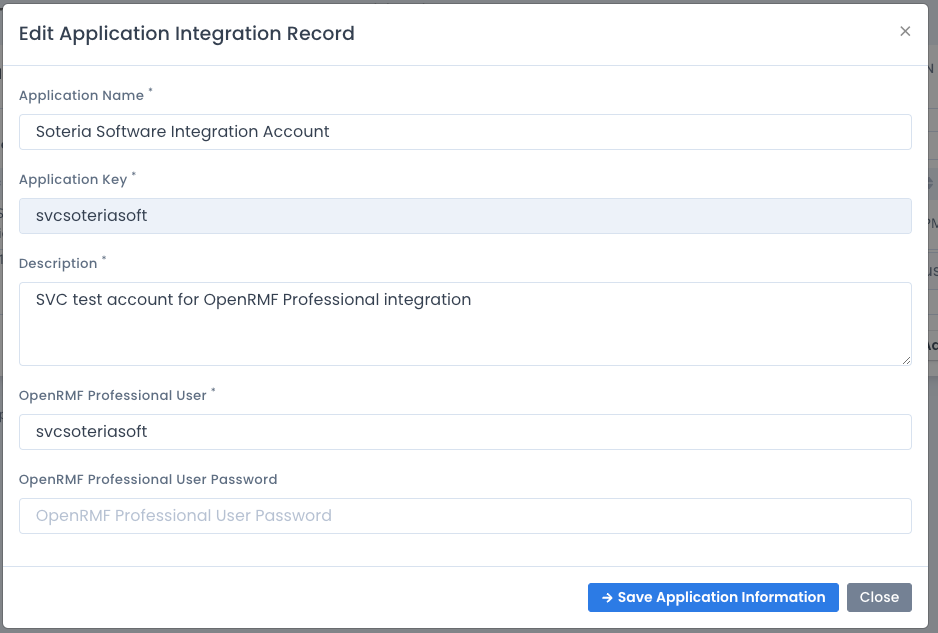This screenshot has width=938, height=633.
Task: Save Application Information button
Action: (x=713, y=597)
